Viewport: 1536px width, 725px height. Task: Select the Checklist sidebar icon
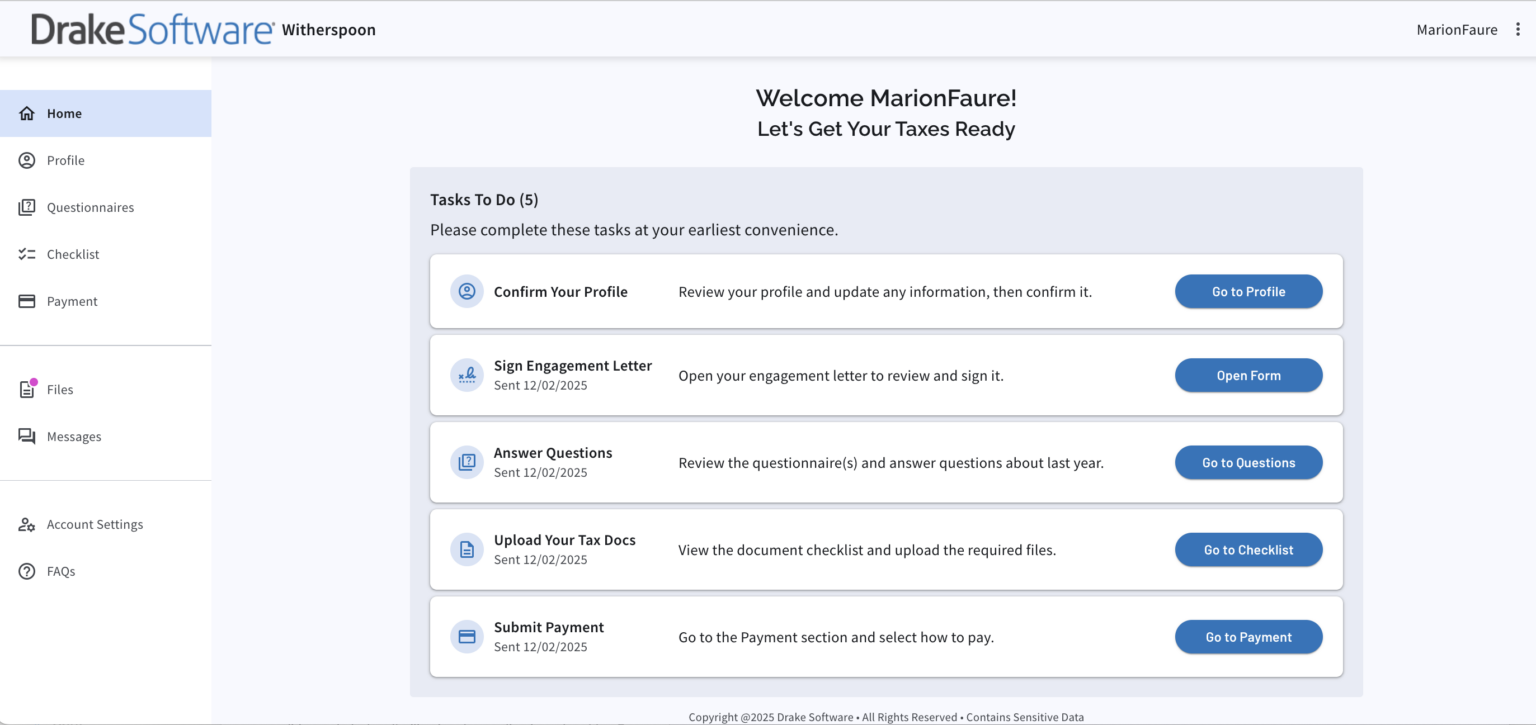pyautogui.click(x=28, y=254)
